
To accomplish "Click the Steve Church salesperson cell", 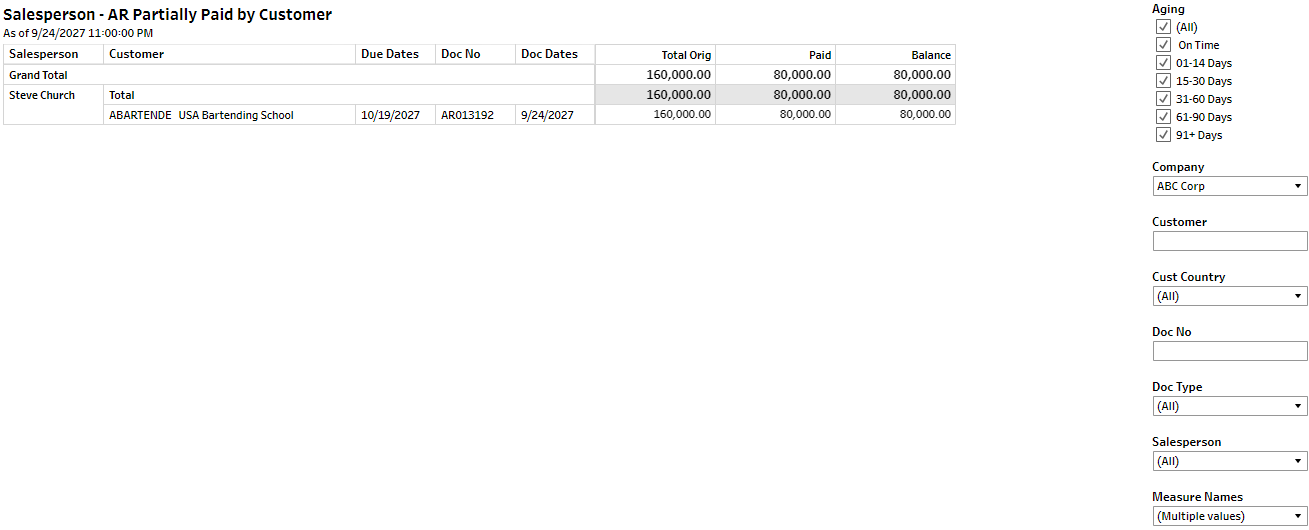I will pos(42,95).
